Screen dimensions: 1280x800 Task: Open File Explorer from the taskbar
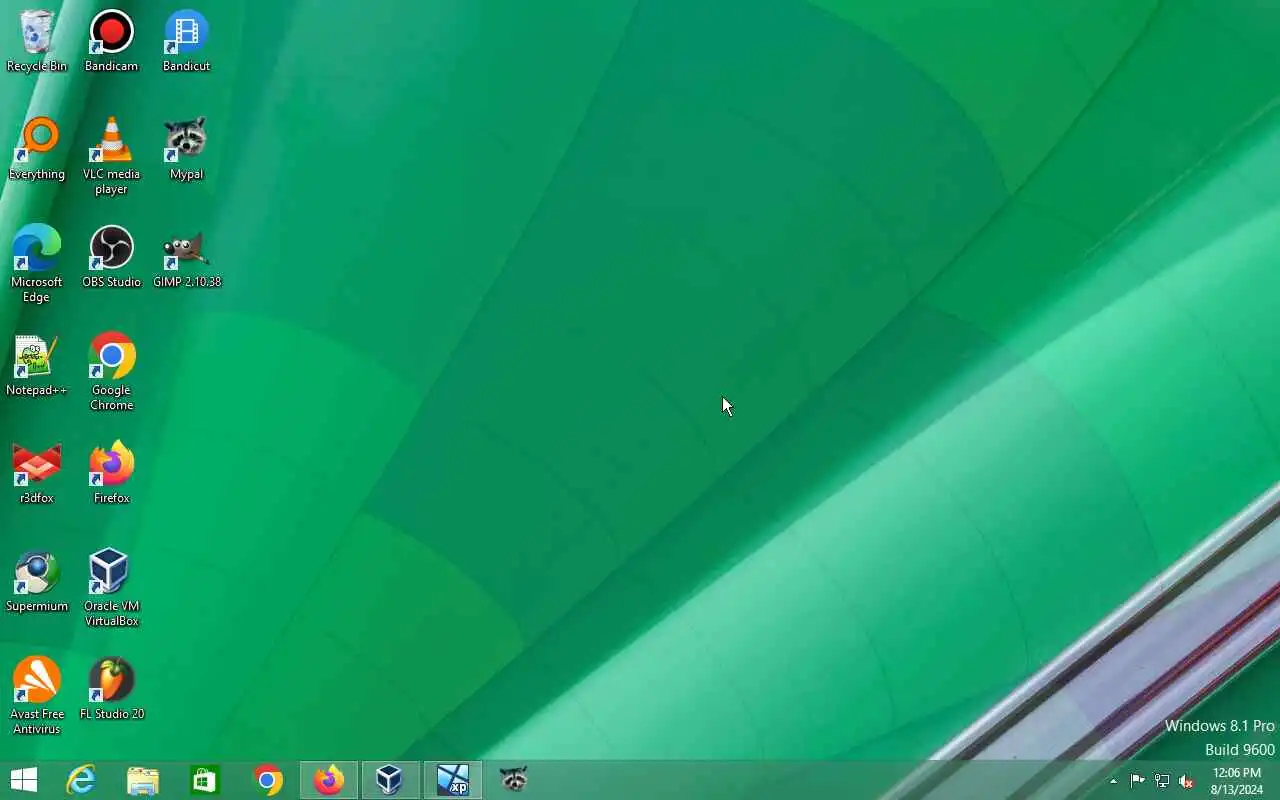point(143,780)
